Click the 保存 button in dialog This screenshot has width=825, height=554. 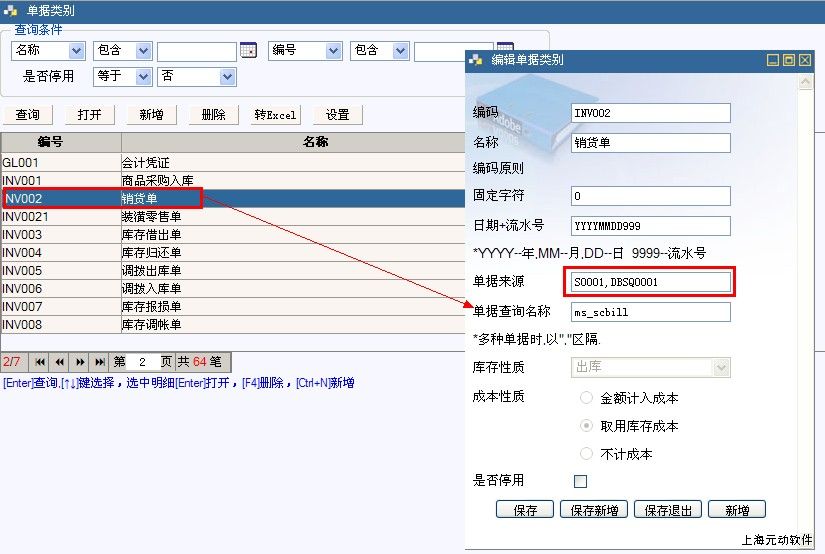(x=525, y=510)
